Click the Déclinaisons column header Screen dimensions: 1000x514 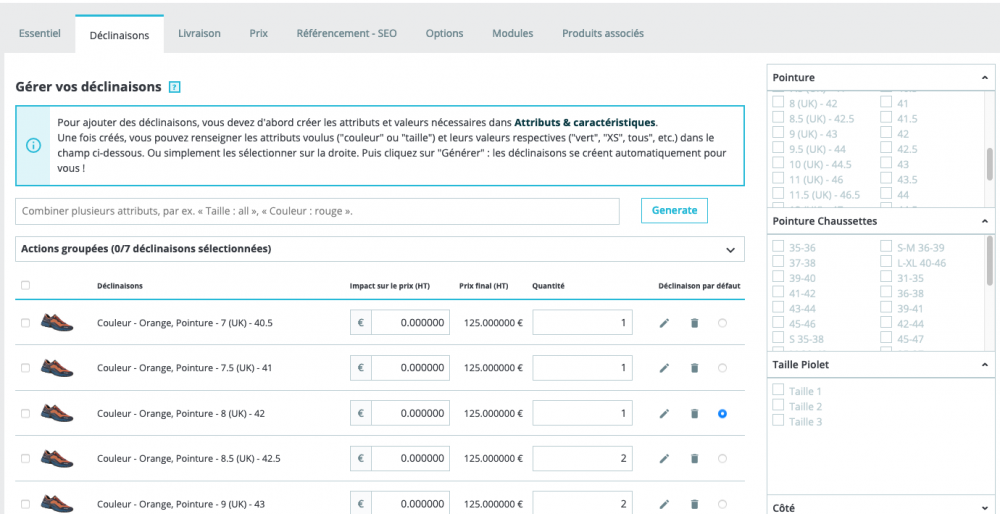pos(120,286)
